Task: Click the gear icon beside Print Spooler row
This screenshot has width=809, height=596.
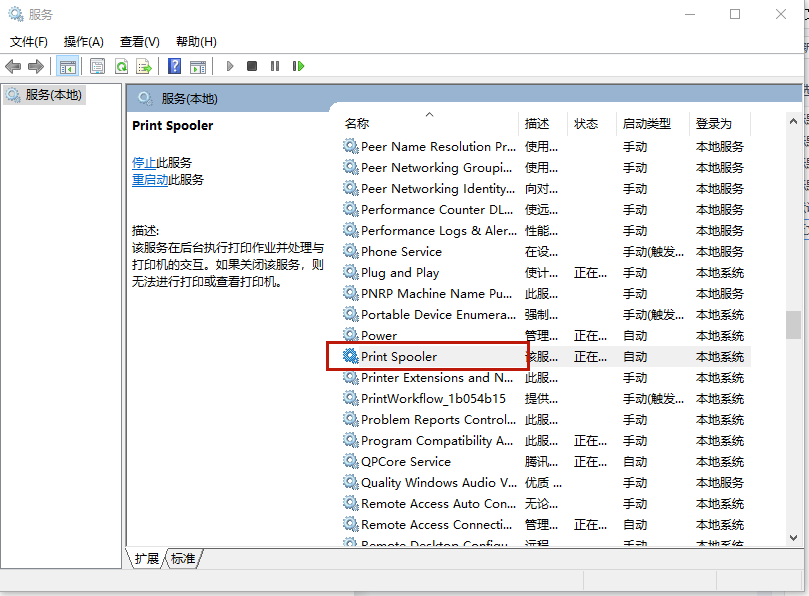Action: coord(351,356)
